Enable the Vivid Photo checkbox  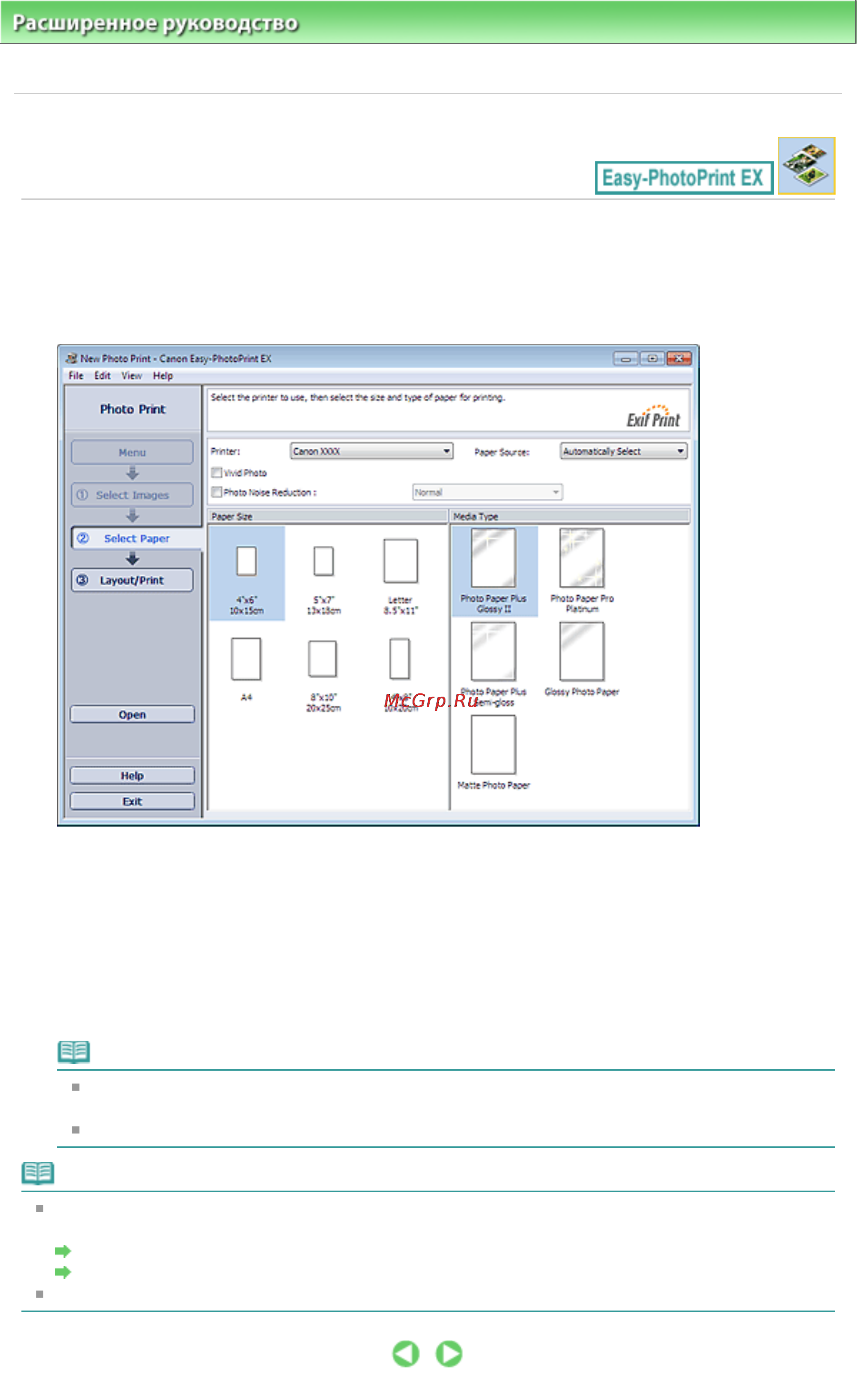(x=217, y=473)
